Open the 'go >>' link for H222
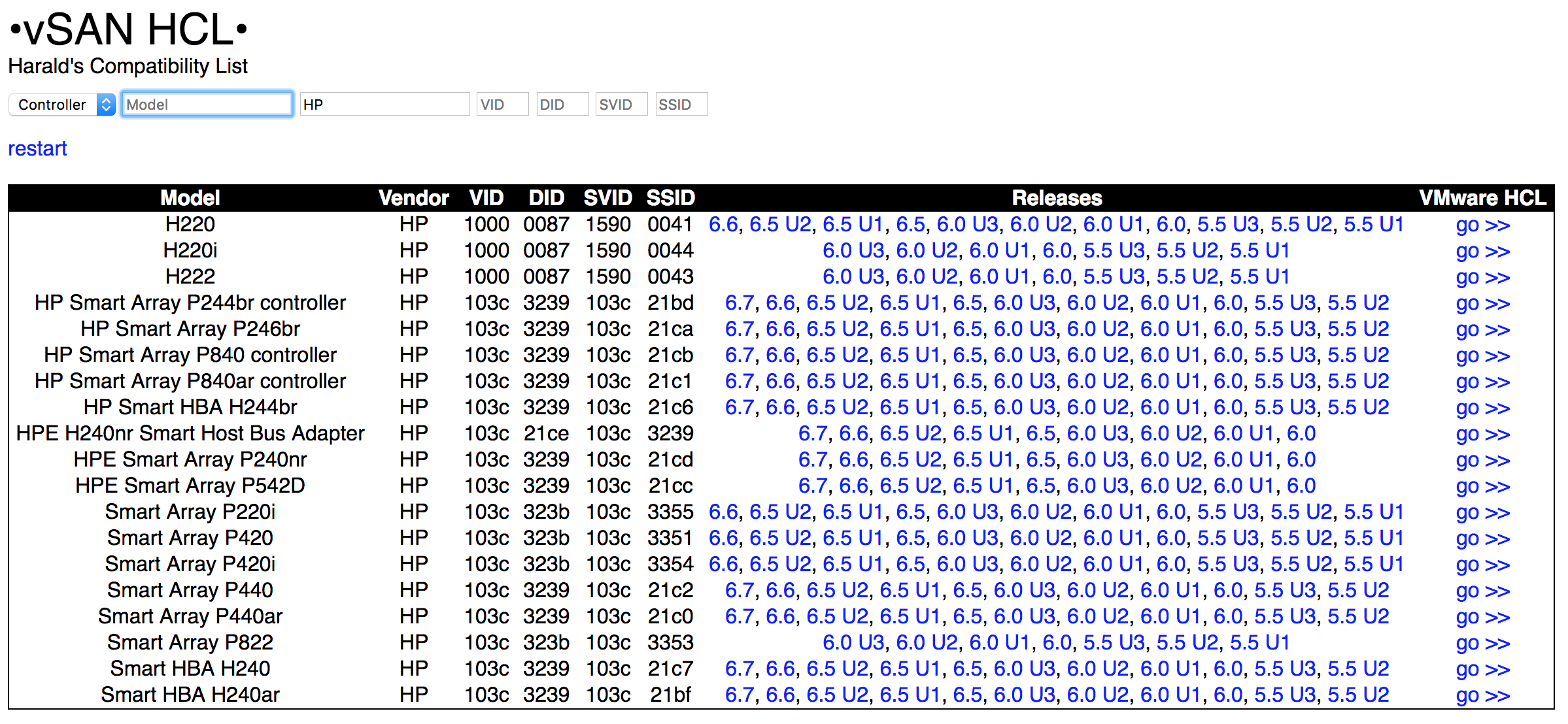 click(x=1482, y=277)
